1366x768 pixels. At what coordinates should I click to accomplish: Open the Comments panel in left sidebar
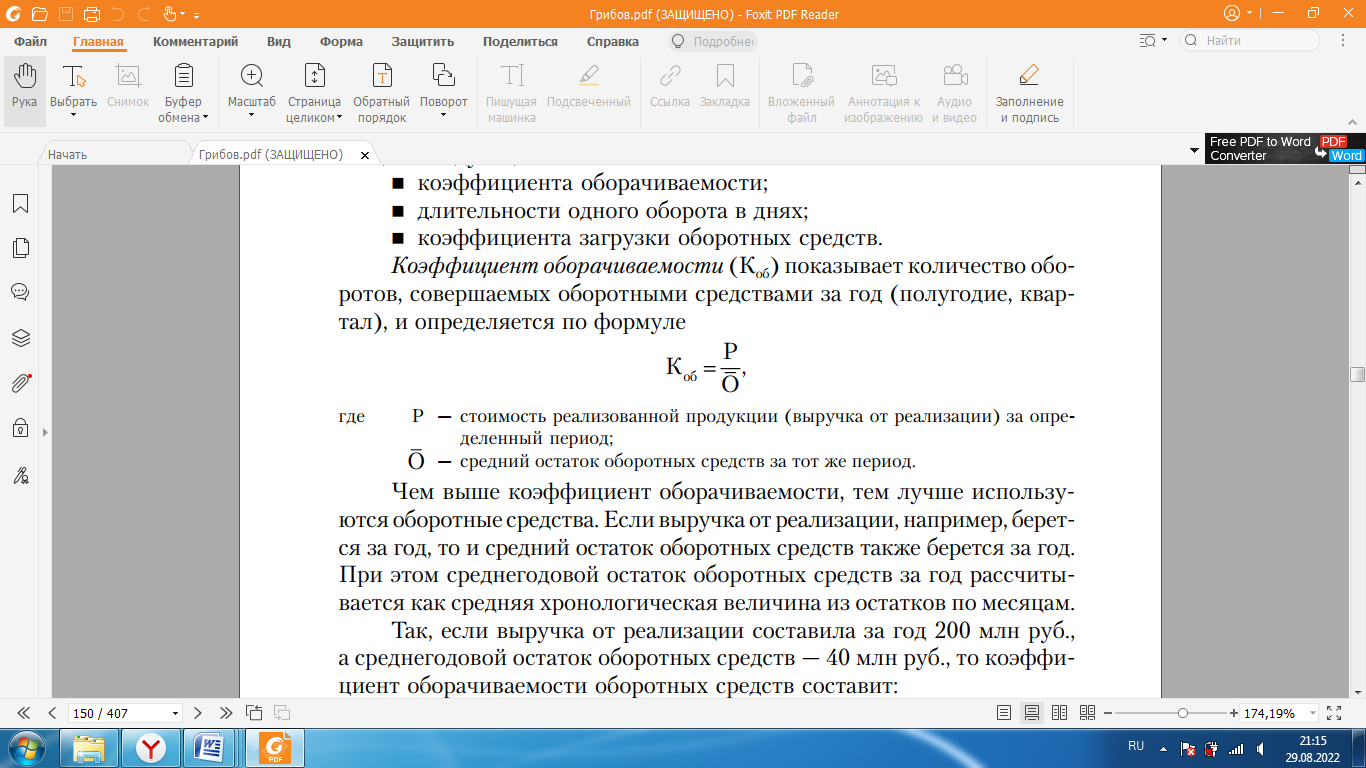pyautogui.click(x=20, y=292)
